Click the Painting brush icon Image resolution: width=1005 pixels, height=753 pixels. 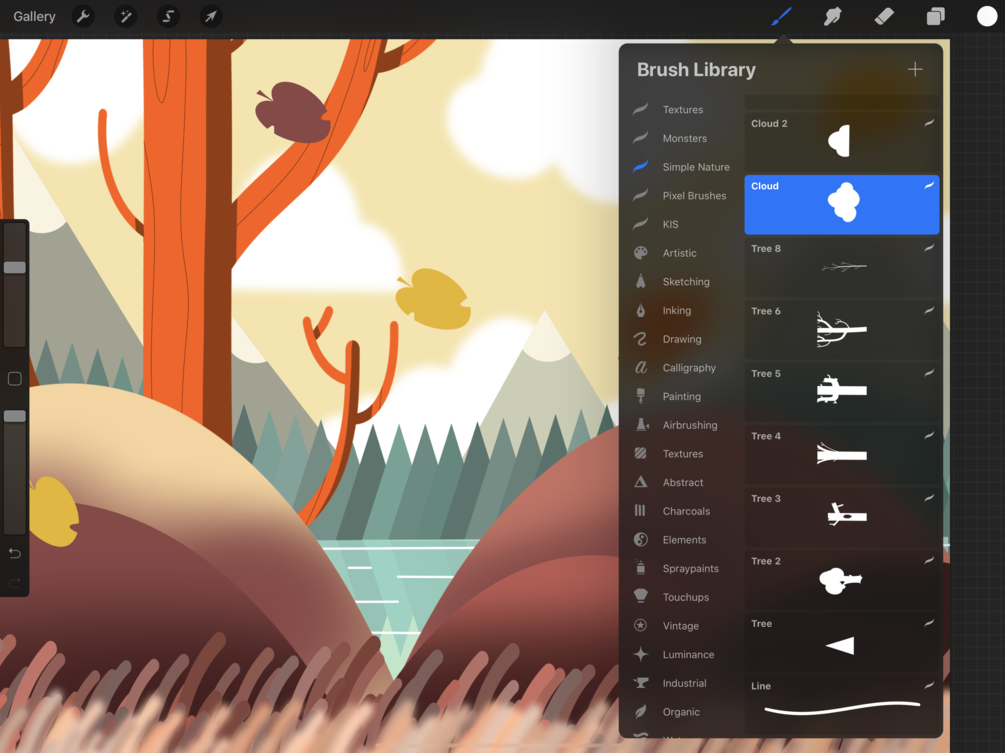pos(640,396)
